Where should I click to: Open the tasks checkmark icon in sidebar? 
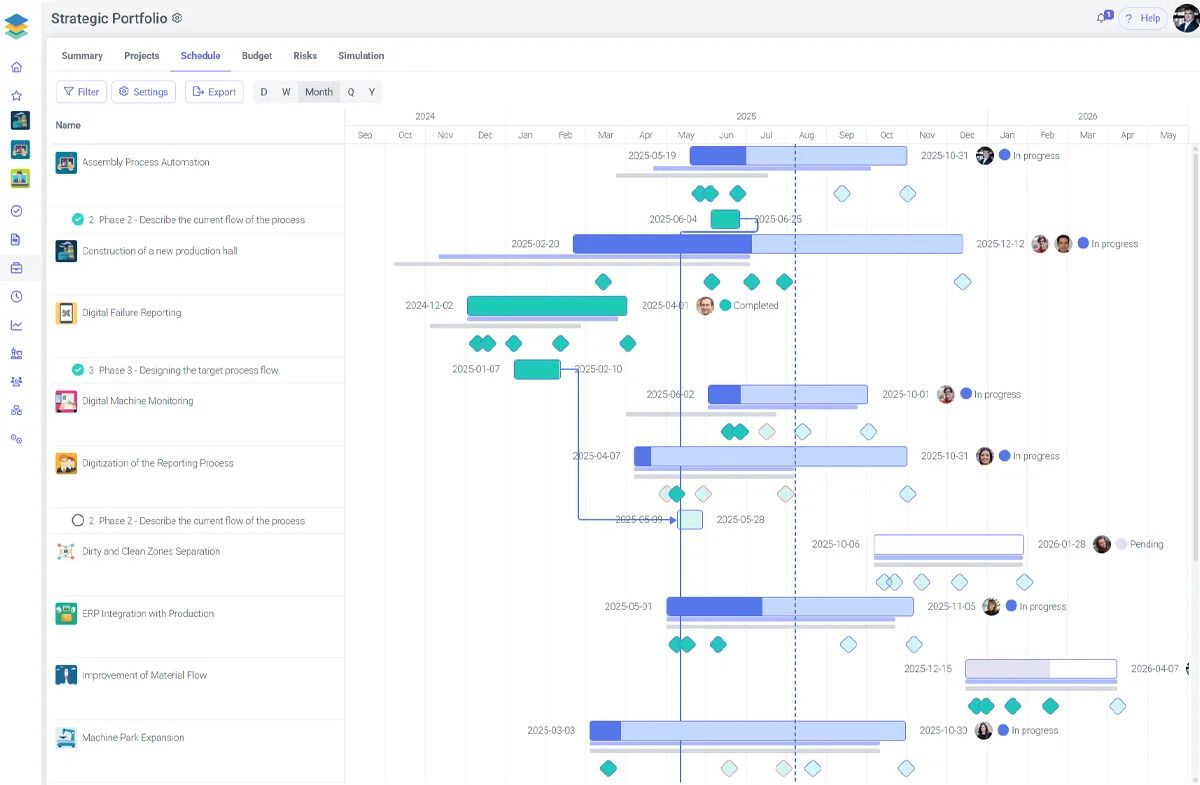point(16,211)
